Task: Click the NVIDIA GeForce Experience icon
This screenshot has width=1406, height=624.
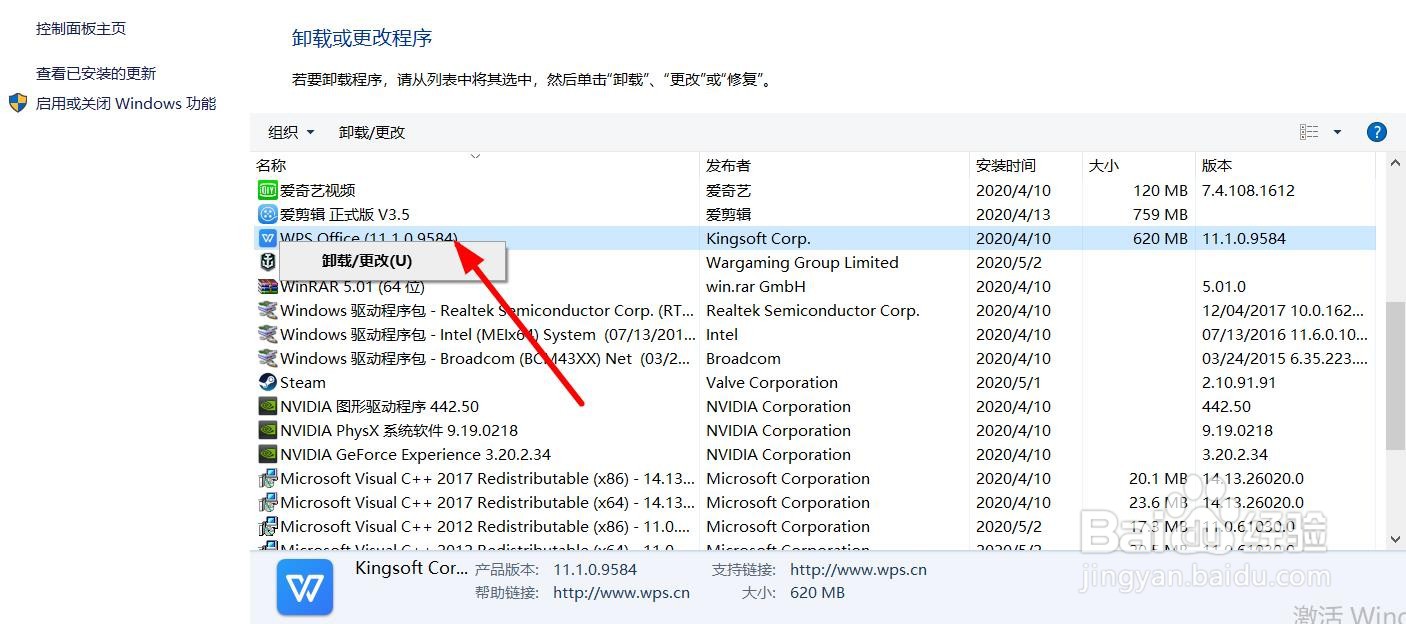Action: pos(267,454)
